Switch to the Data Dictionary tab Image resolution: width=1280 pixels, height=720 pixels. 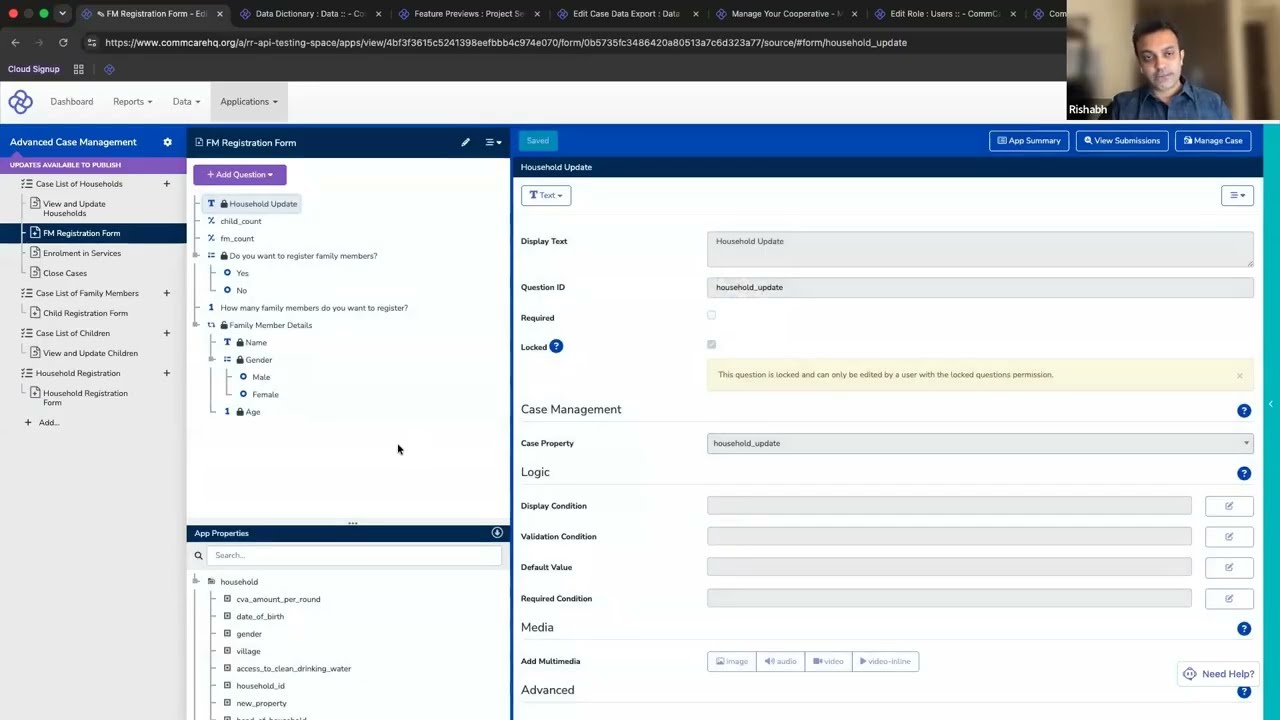click(310, 14)
